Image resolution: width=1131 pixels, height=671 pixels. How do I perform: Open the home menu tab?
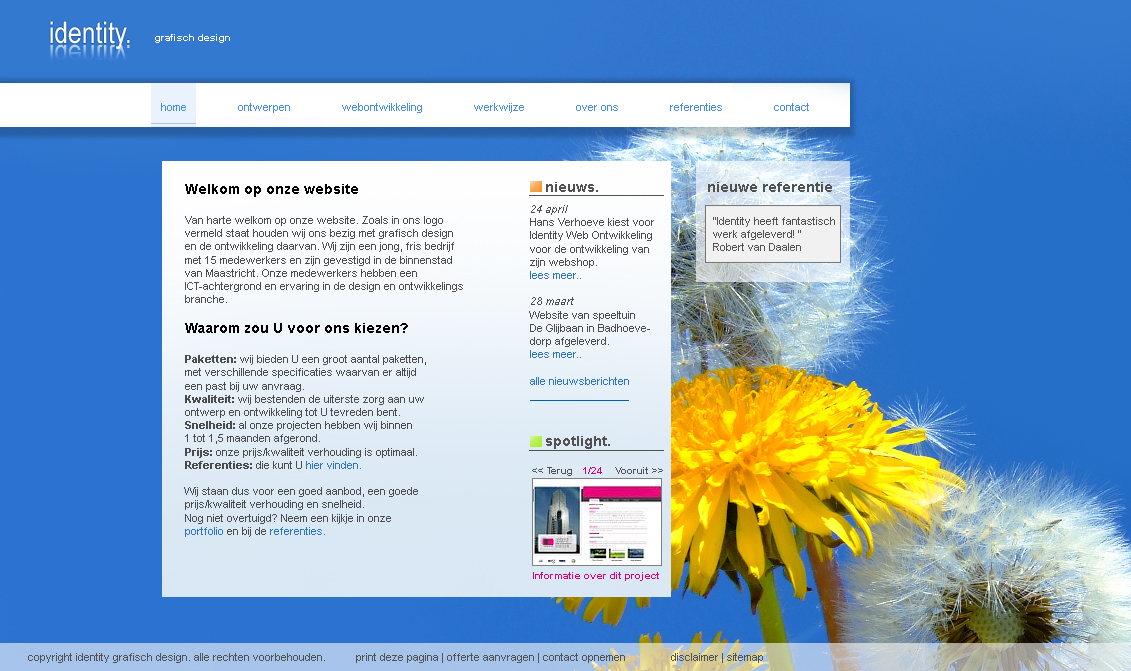click(173, 107)
